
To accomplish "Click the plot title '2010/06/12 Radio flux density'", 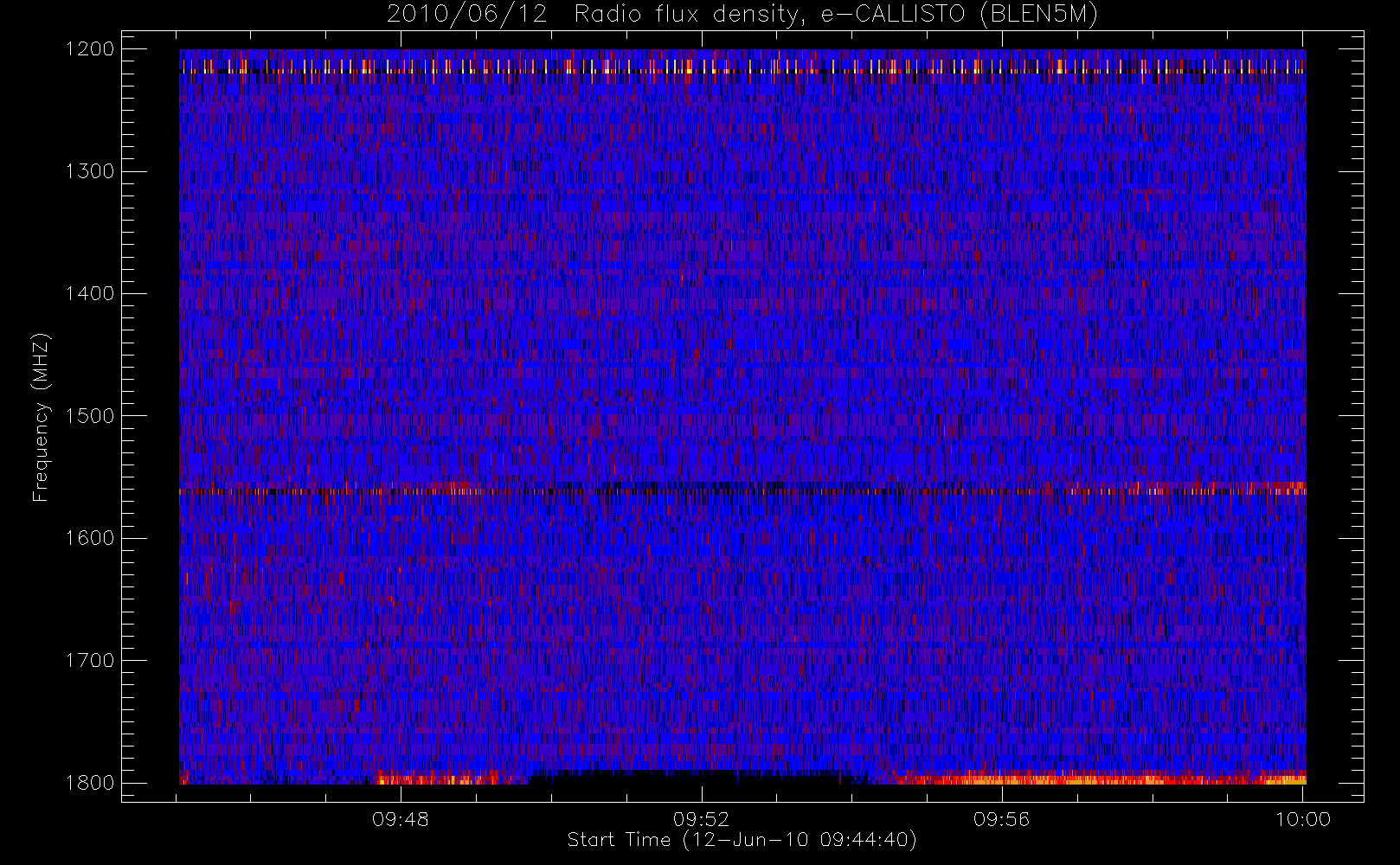I will [742, 15].
